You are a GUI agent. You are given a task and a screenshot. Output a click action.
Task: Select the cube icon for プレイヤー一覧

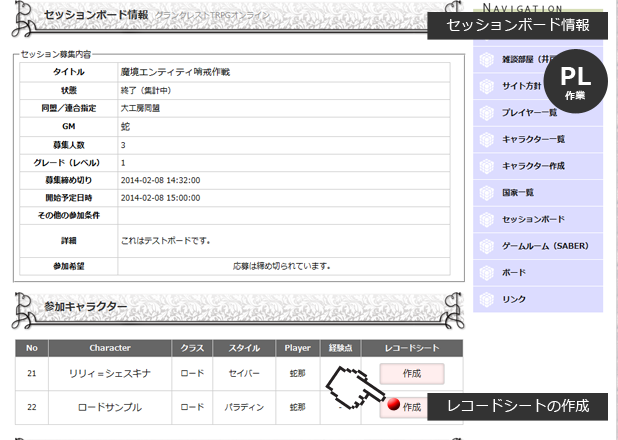(x=487, y=113)
